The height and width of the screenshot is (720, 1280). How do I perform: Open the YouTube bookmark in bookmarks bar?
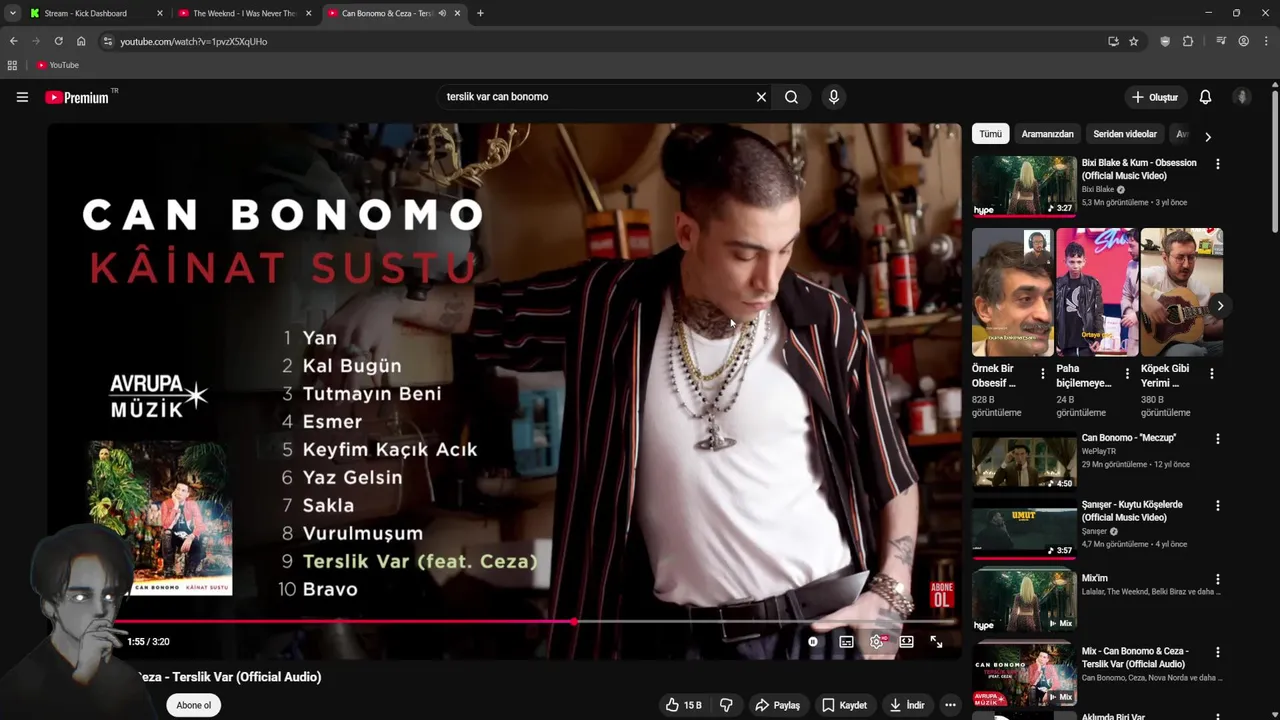pyautogui.click(x=57, y=65)
